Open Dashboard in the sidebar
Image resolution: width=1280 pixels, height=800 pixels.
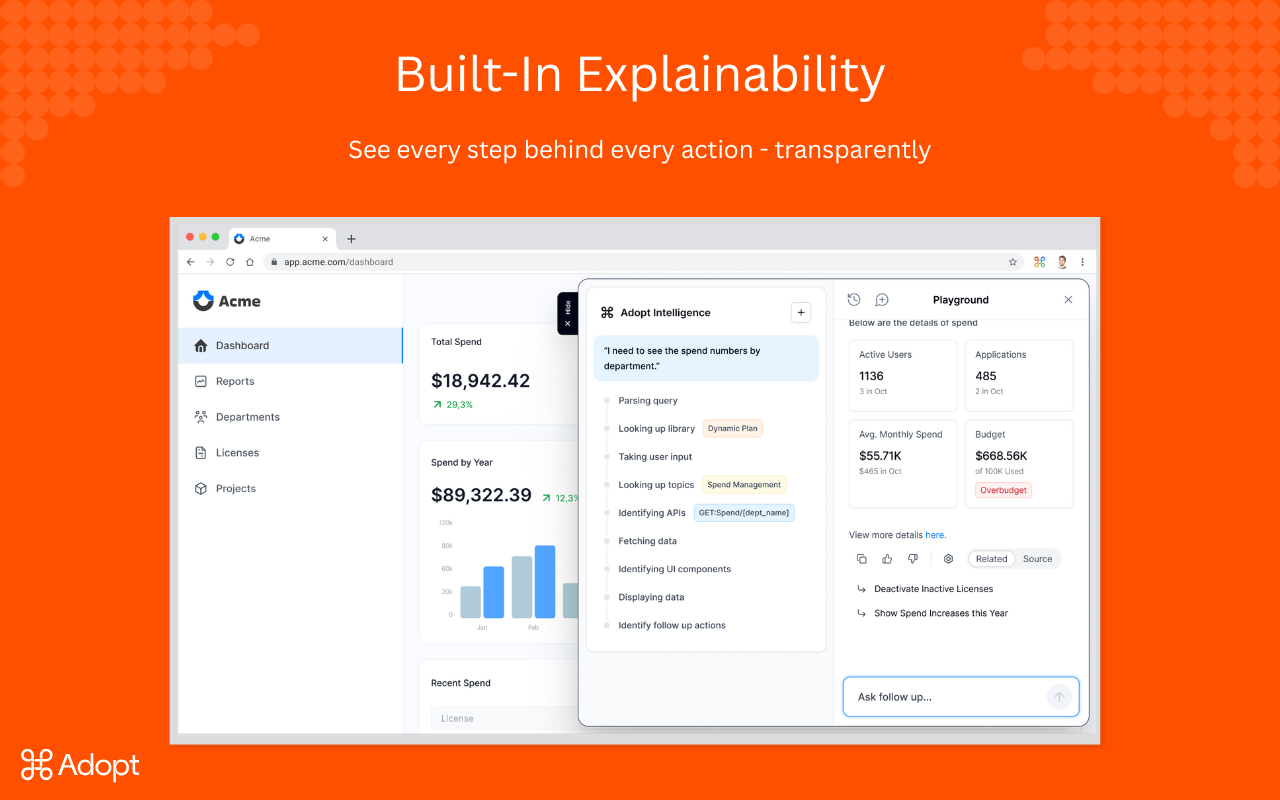(290, 346)
